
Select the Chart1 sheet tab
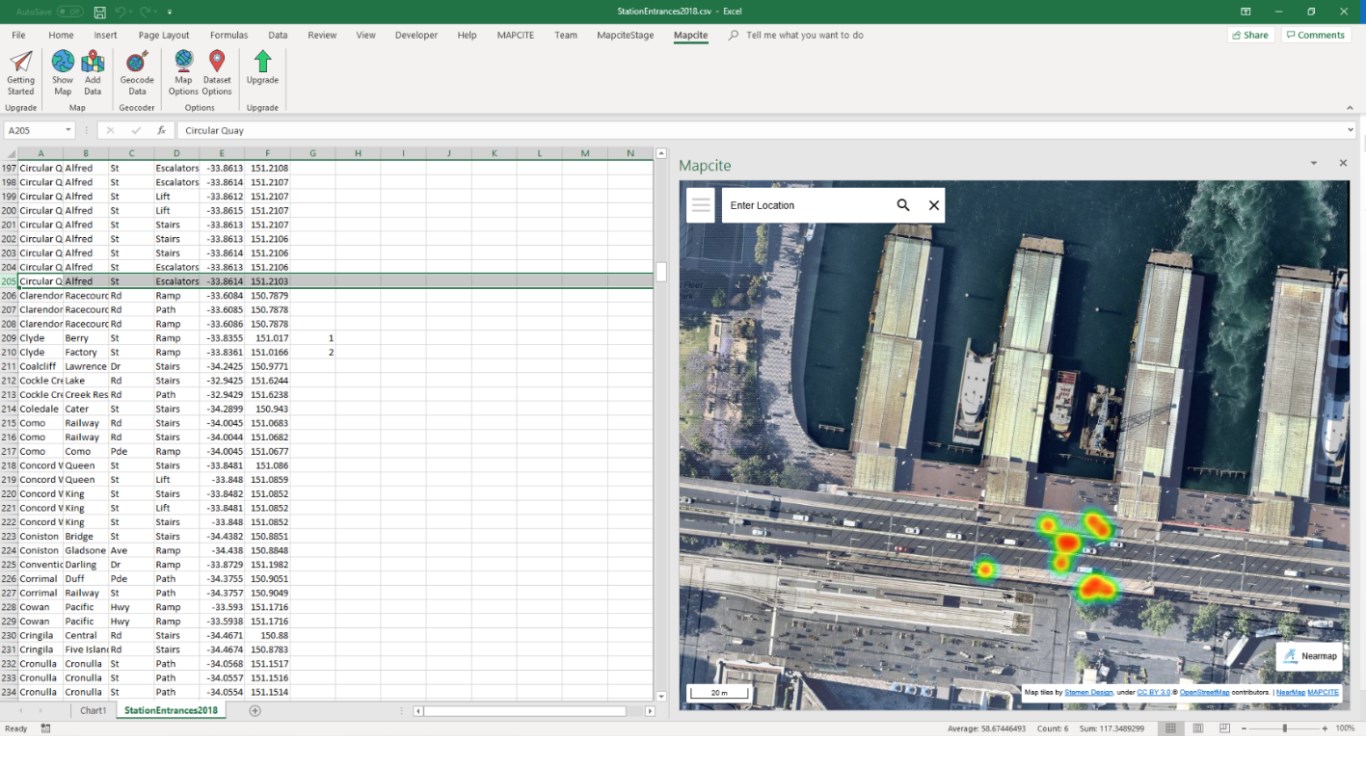[93, 711]
